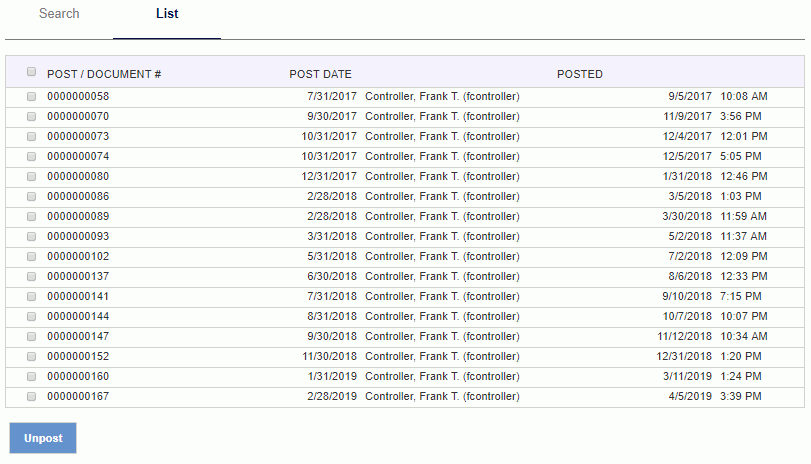Click document number 0000000137
This screenshot has height=464, width=811.
pyautogui.click(x=78, y=277)
